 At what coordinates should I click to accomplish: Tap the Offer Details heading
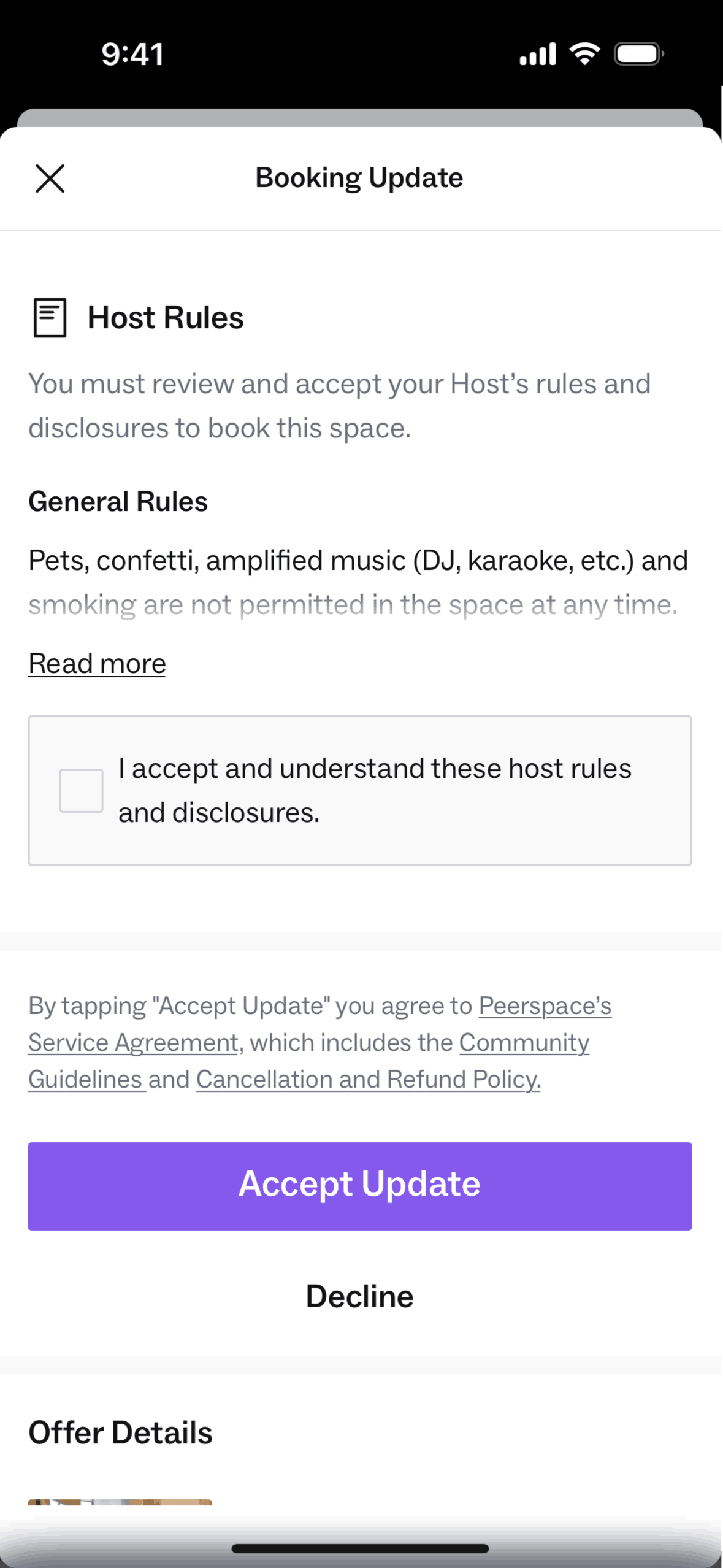[120, 1433]
